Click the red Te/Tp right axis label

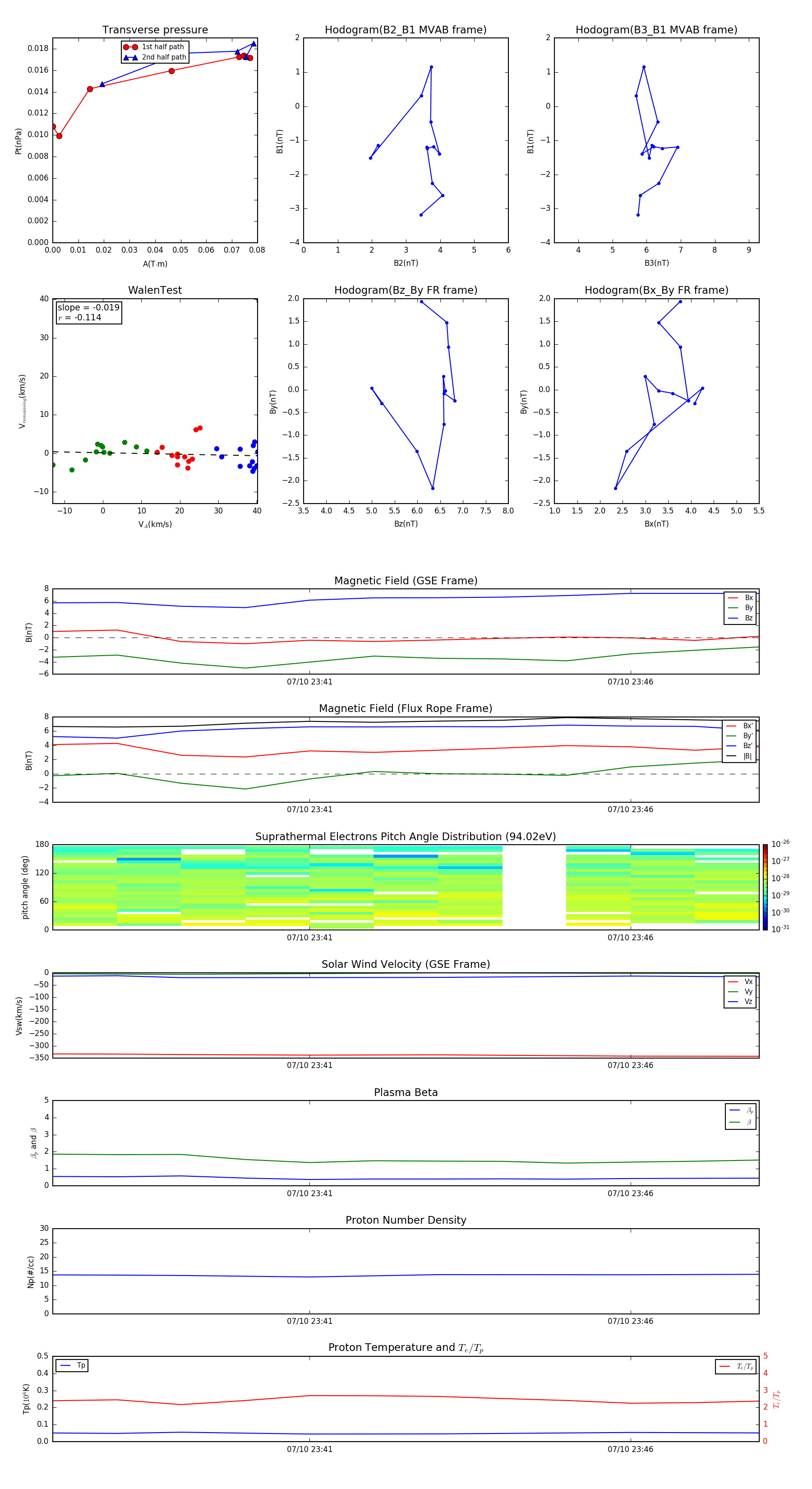pos(777,1399)
